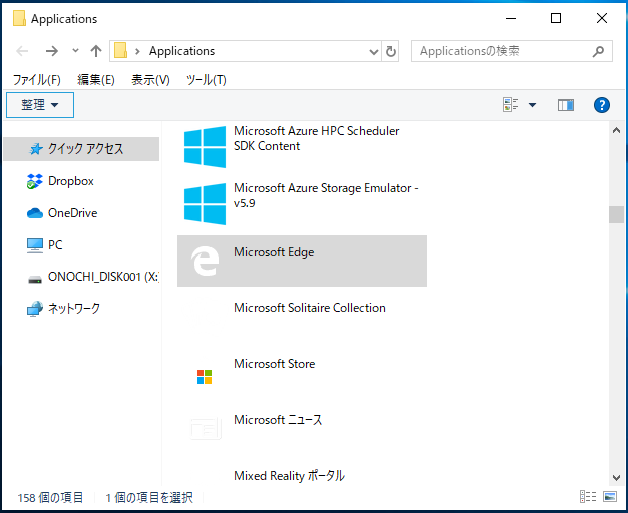Toggle the preview pane button
628x513 pixels.
pos(566,105)
